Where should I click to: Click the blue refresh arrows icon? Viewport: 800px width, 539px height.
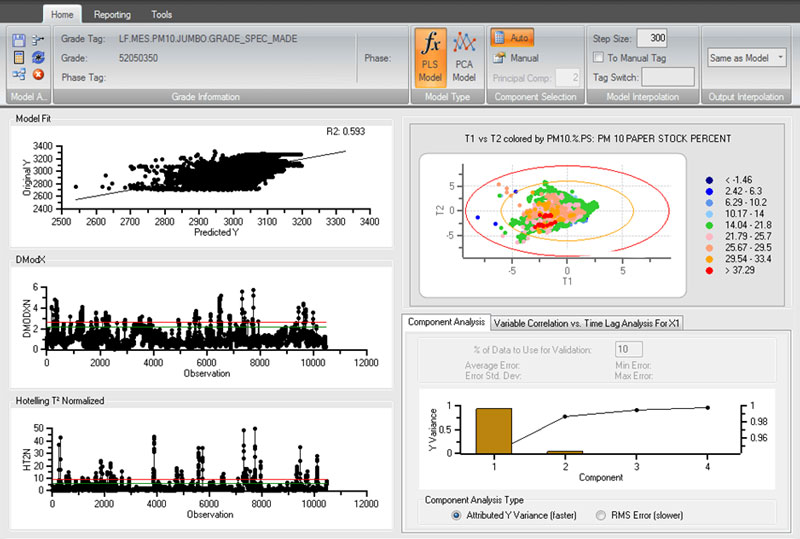tap(38, 57)
